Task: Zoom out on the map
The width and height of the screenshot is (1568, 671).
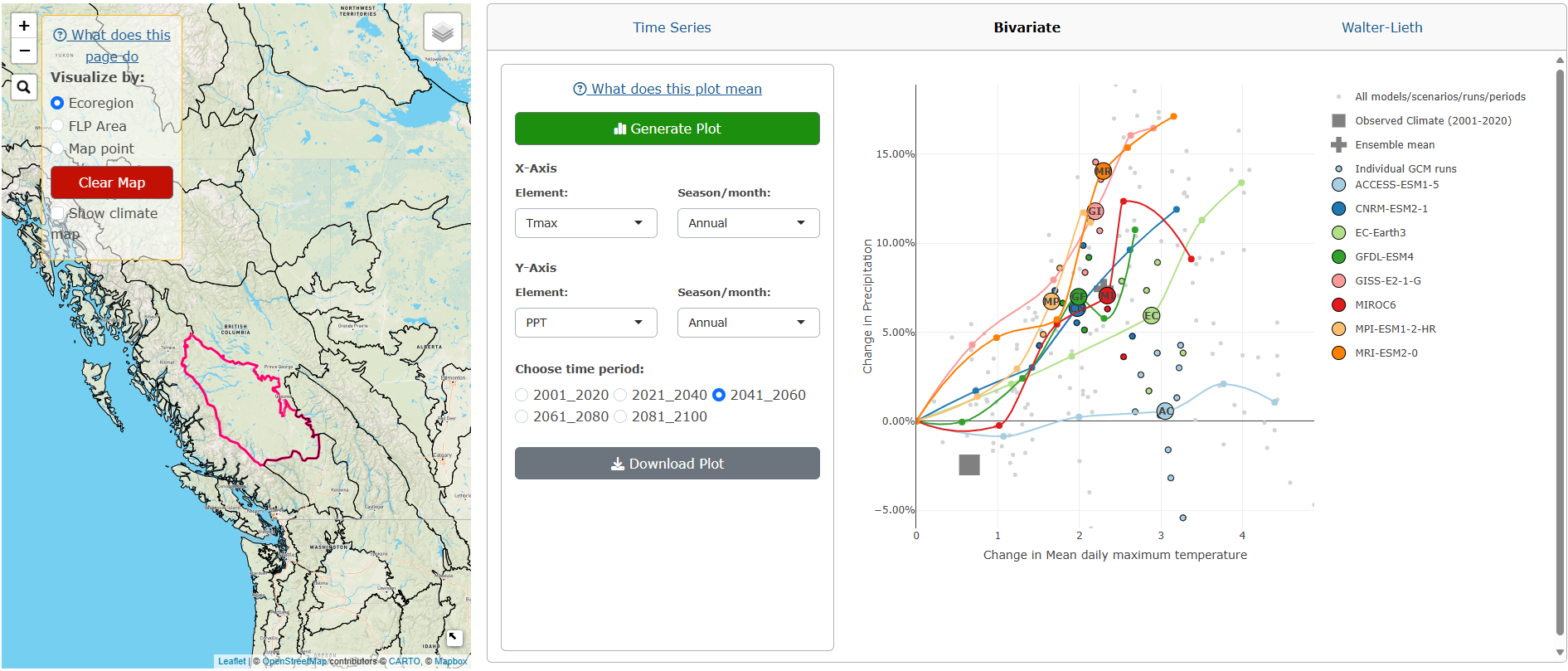Action: [x=24, y=51]
